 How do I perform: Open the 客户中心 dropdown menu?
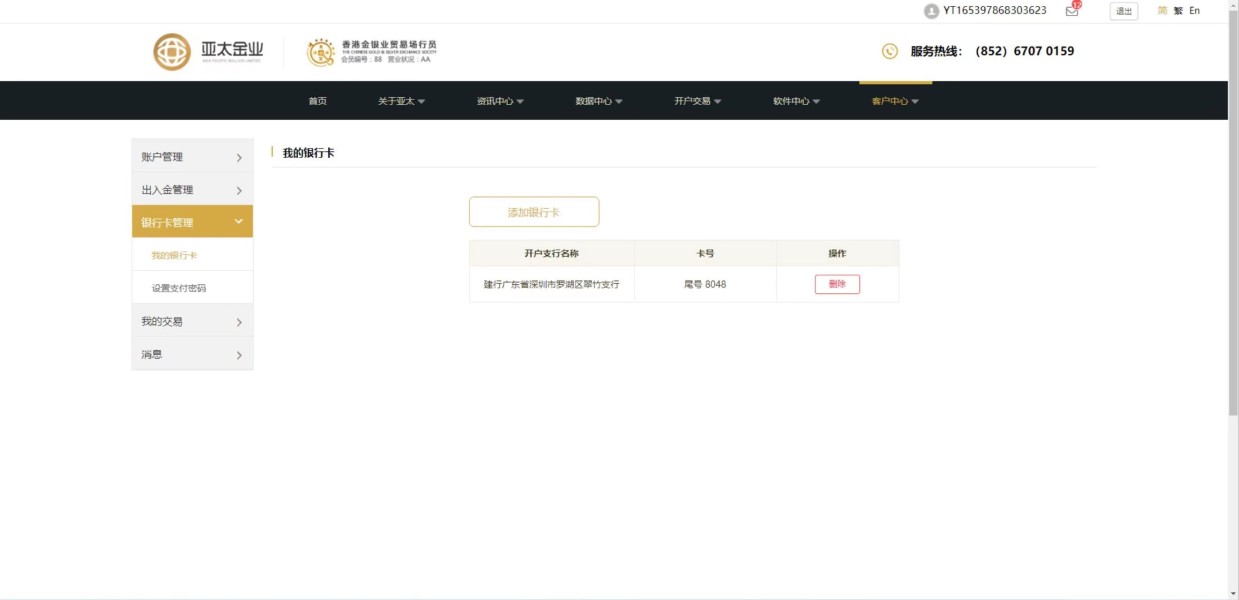click(x=895, y=101)
